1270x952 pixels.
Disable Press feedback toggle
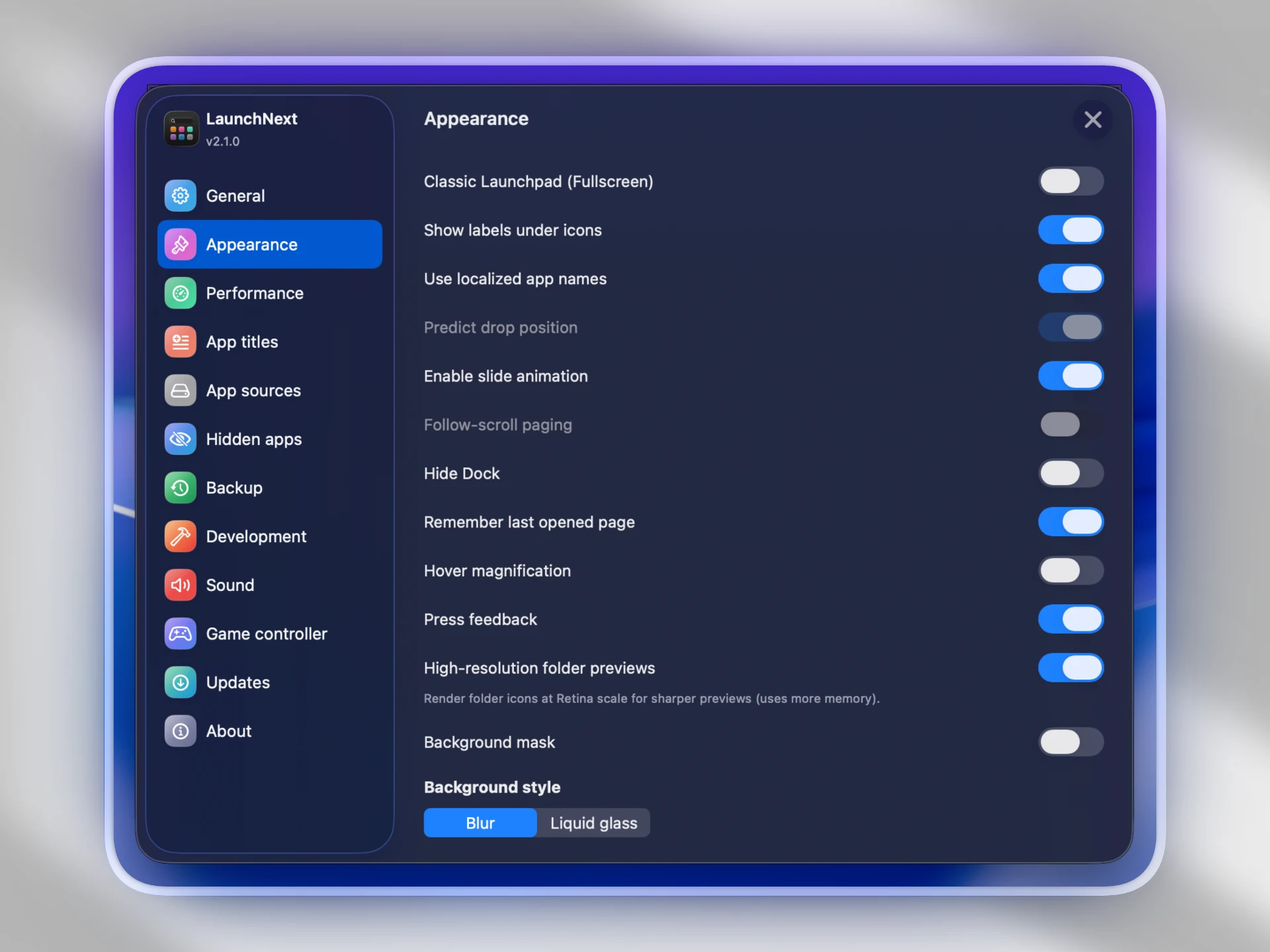click(x=1070, y=619)
